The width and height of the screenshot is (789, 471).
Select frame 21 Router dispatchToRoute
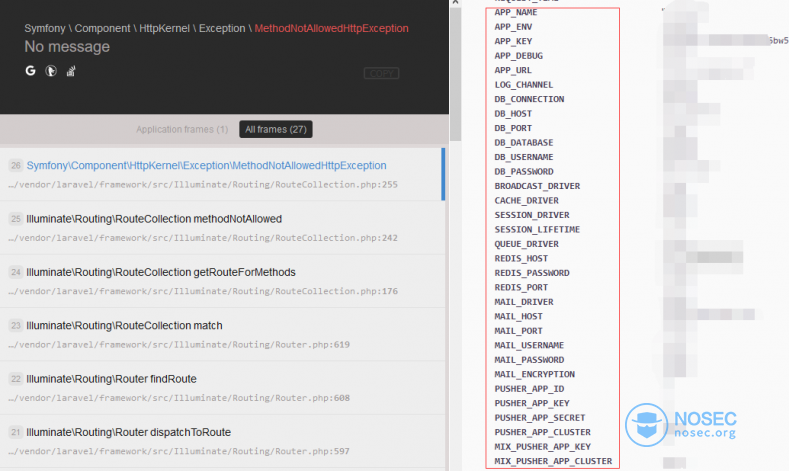coord(221,441)
